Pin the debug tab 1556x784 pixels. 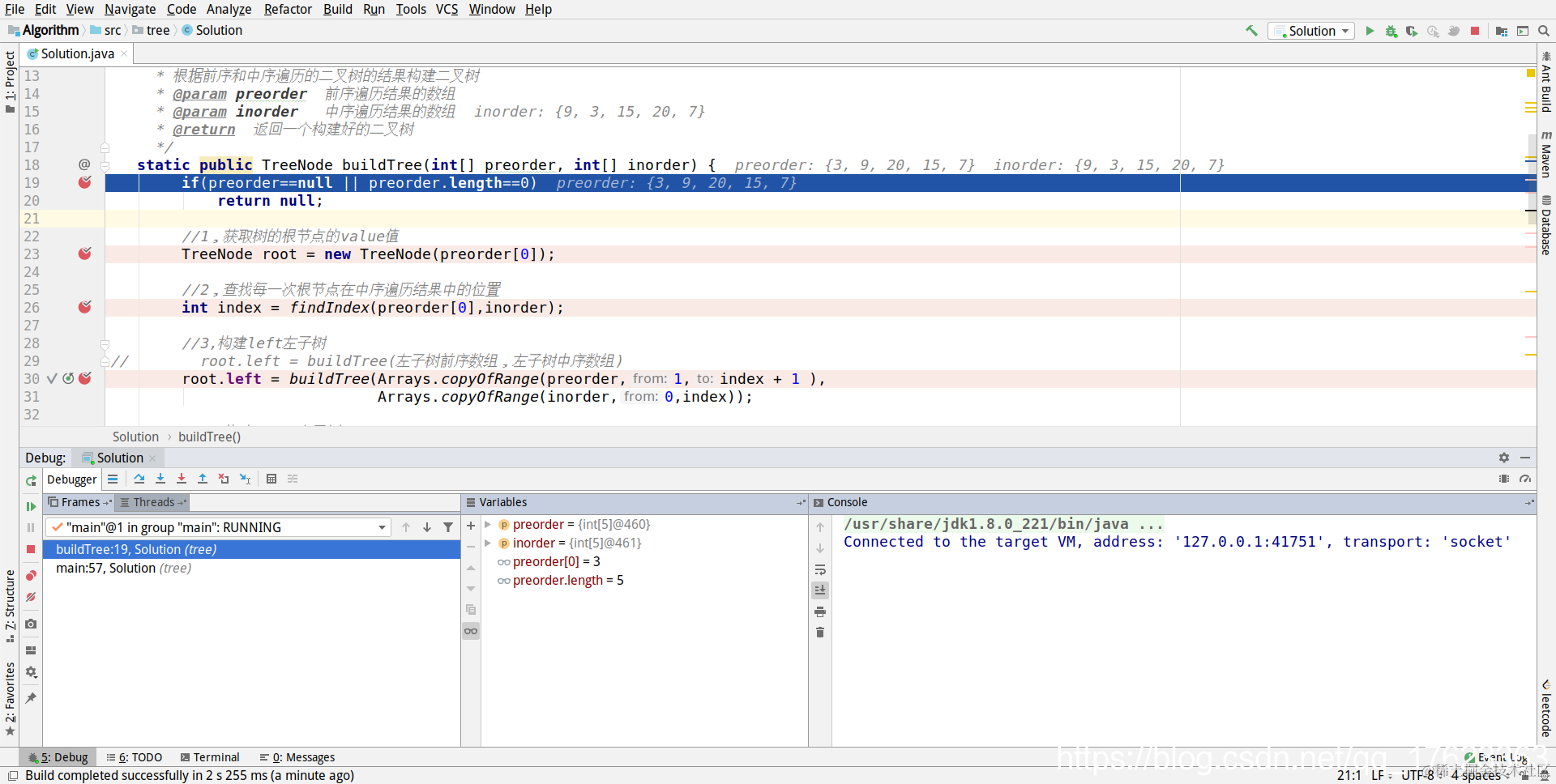point(31,698)
